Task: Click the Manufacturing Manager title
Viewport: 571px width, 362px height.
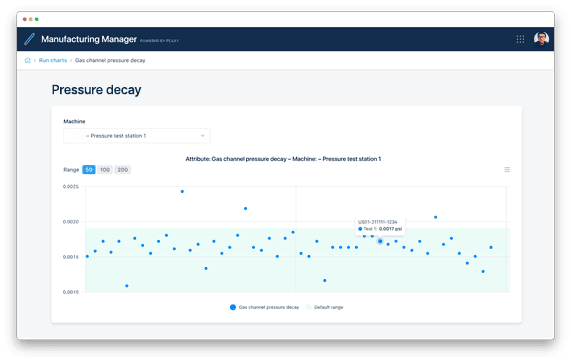Action: (89, 39)
